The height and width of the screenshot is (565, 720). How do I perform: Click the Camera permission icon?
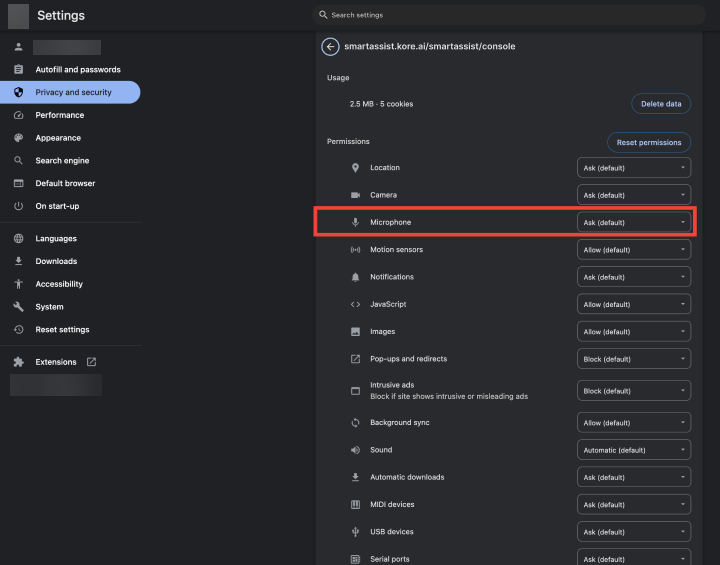[355, 195]
